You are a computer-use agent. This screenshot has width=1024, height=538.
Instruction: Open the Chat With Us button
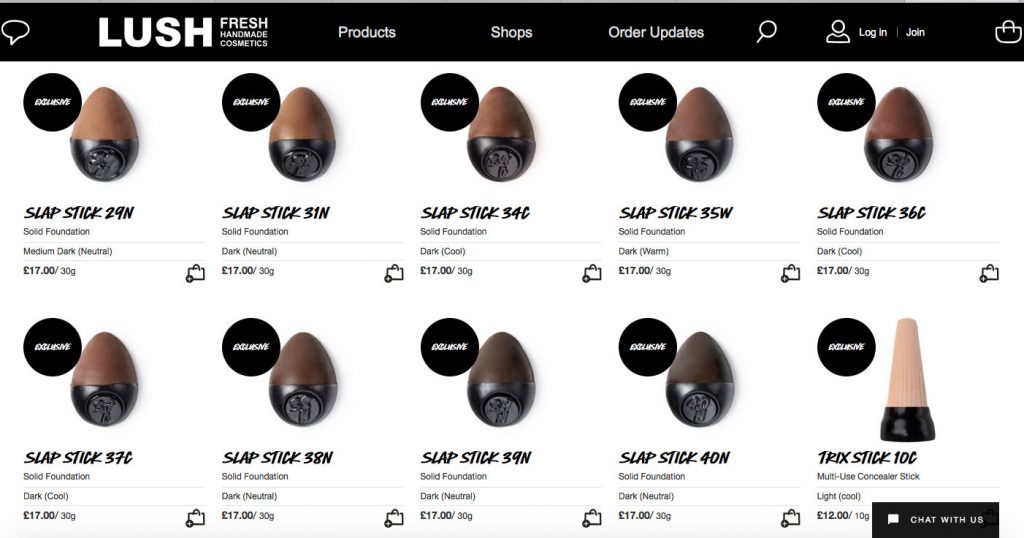point(936,520)
